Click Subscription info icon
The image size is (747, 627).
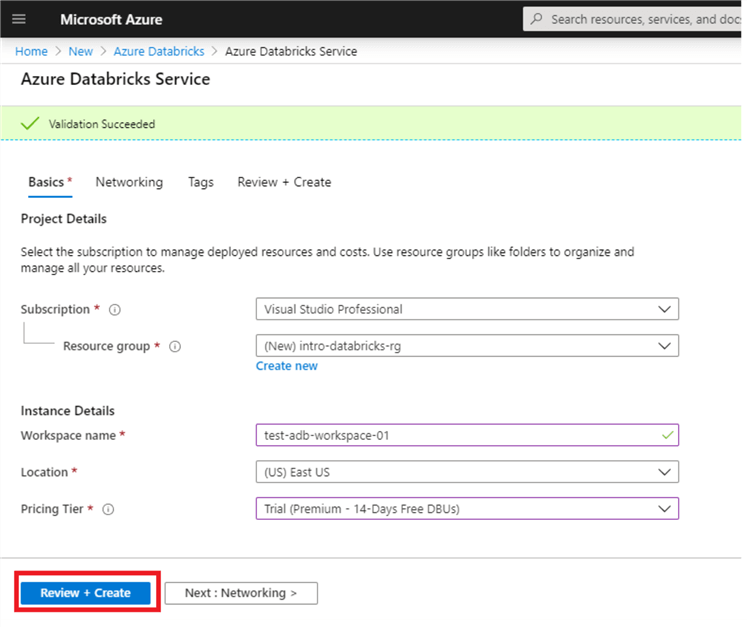[x=115, y=310]
